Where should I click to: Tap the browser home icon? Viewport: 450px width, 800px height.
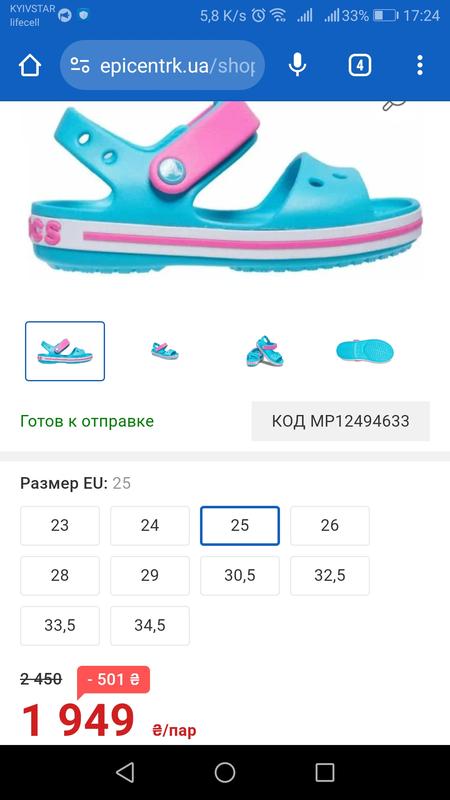(x=30, y=66)
